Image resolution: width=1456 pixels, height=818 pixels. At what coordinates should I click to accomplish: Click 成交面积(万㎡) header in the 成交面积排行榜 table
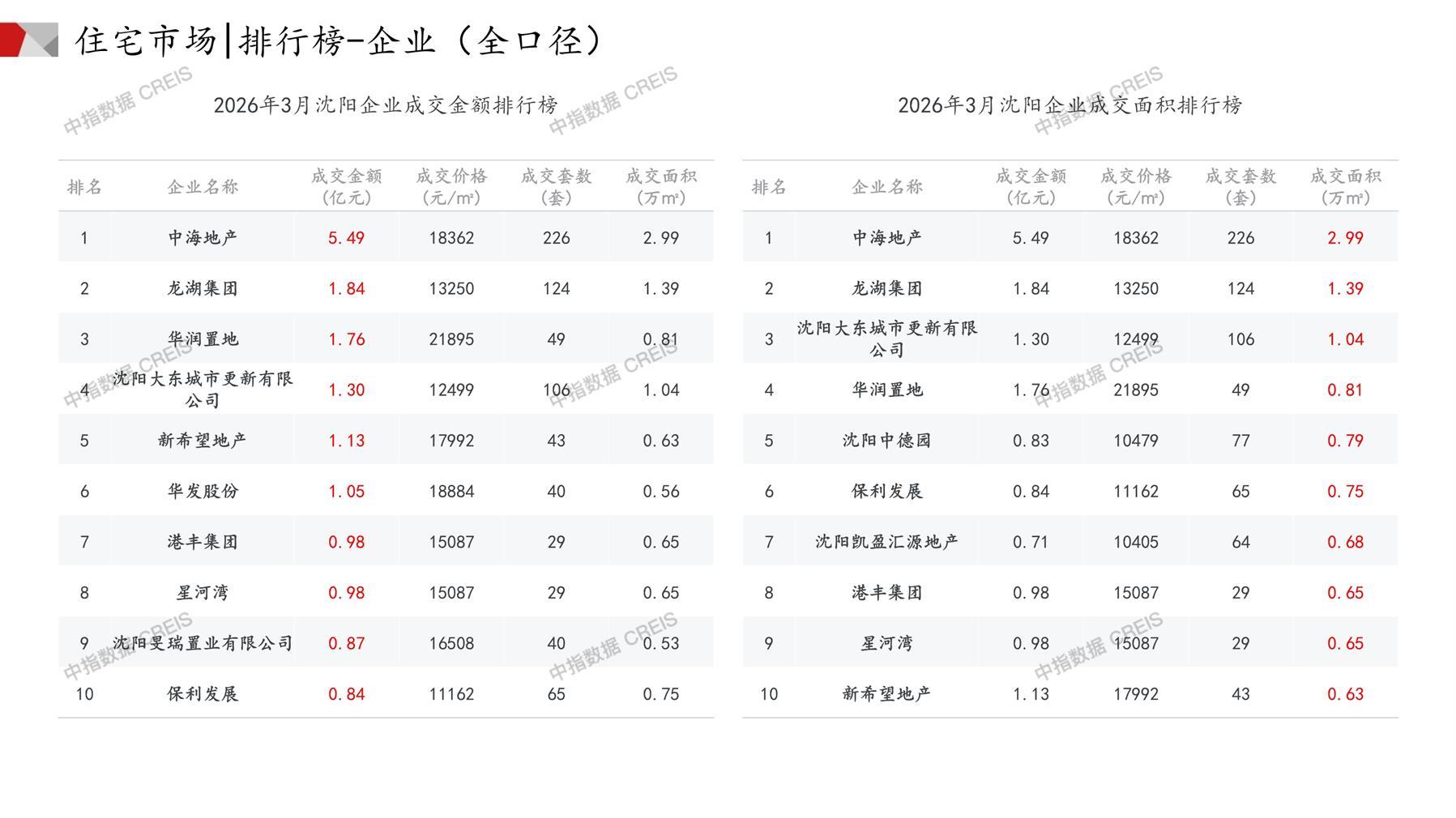[1345, 186]
